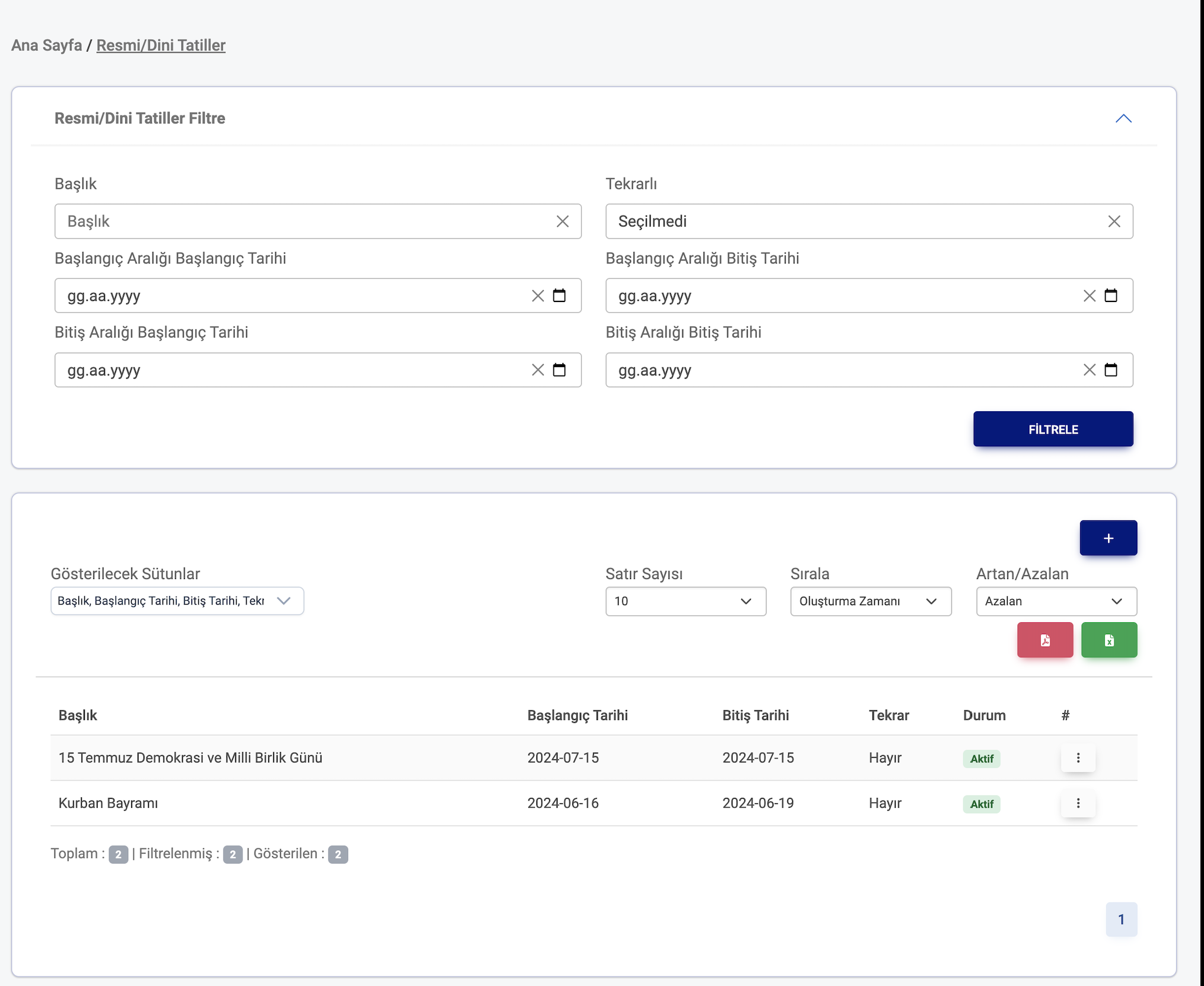
Task: Open Sırala dropdown
Action: pyautogui.click(x=871, y=601)
